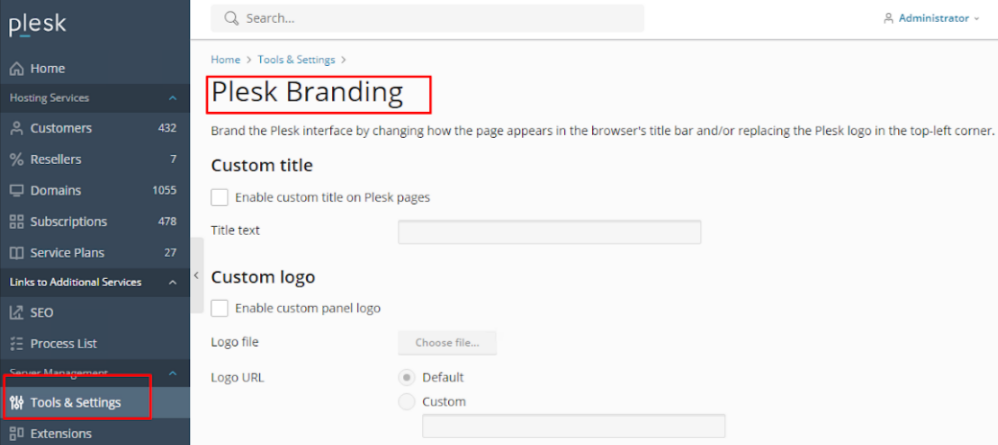Click the Choose file... button
Viewport: 998px width, 445px height.
(x=447, y=343)
